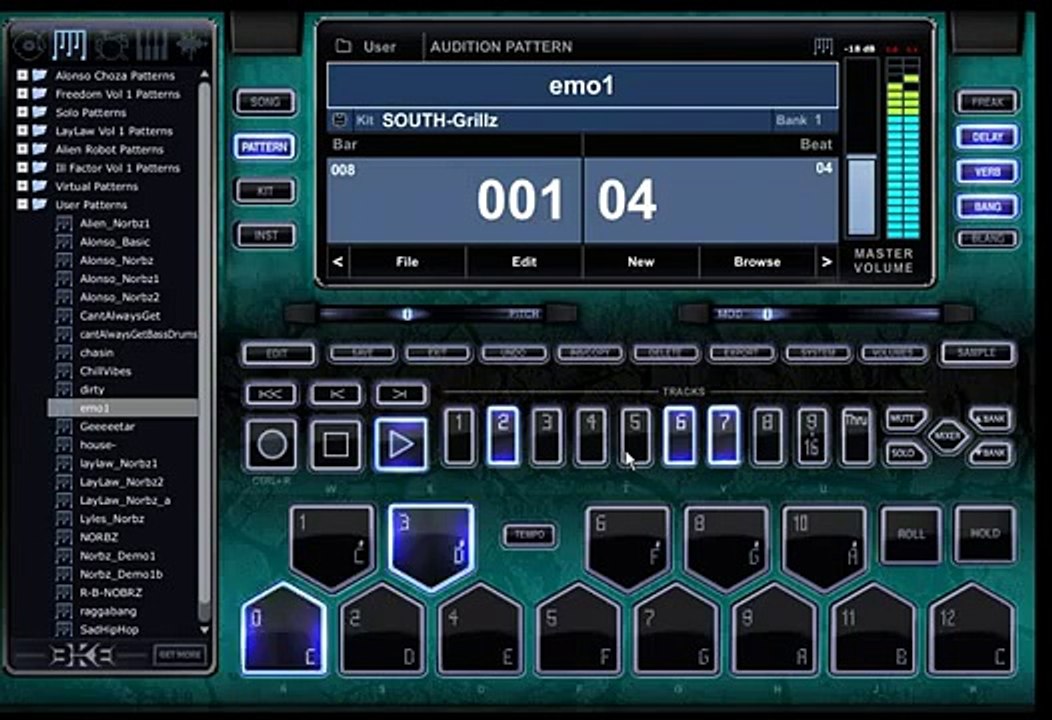Expand Alien Robot Patterns folder
This screenshot has width=1052, height=720.
click(22, 149)
